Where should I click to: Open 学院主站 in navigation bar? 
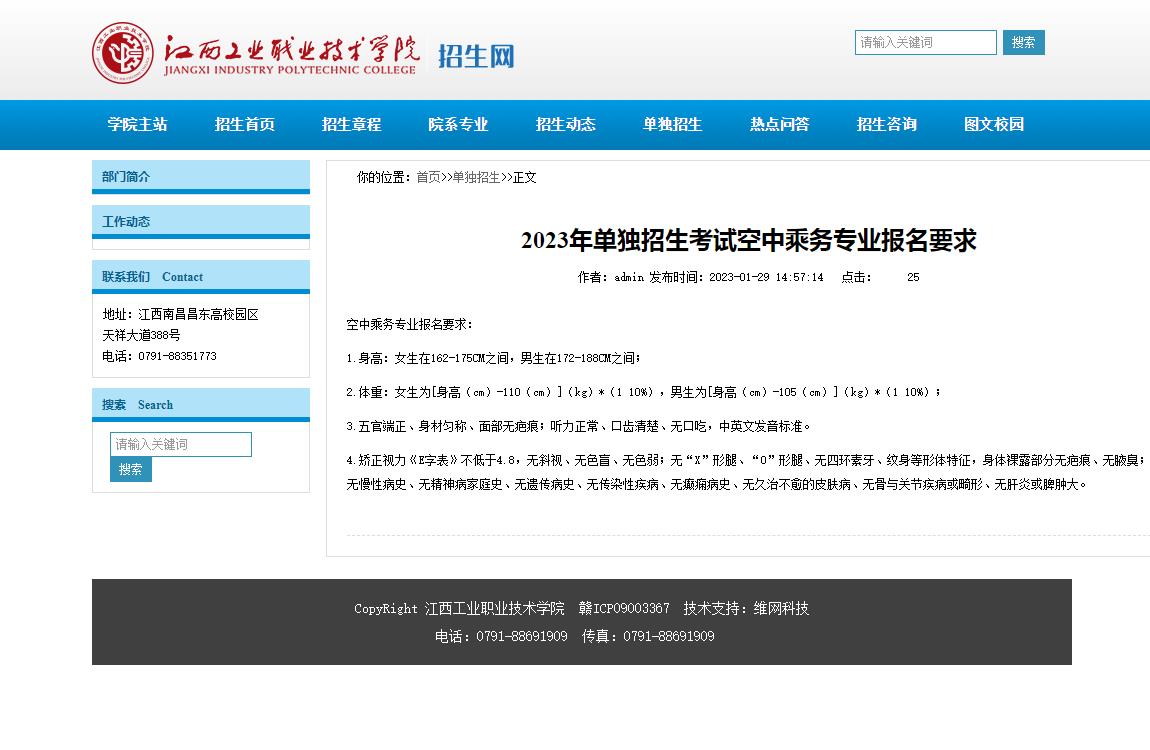(138, 125)
